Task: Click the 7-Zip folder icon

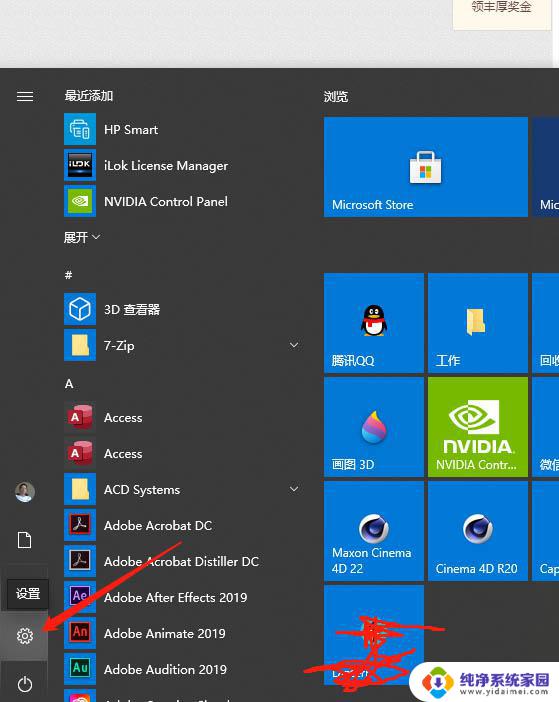Action: tap(80, 345)
